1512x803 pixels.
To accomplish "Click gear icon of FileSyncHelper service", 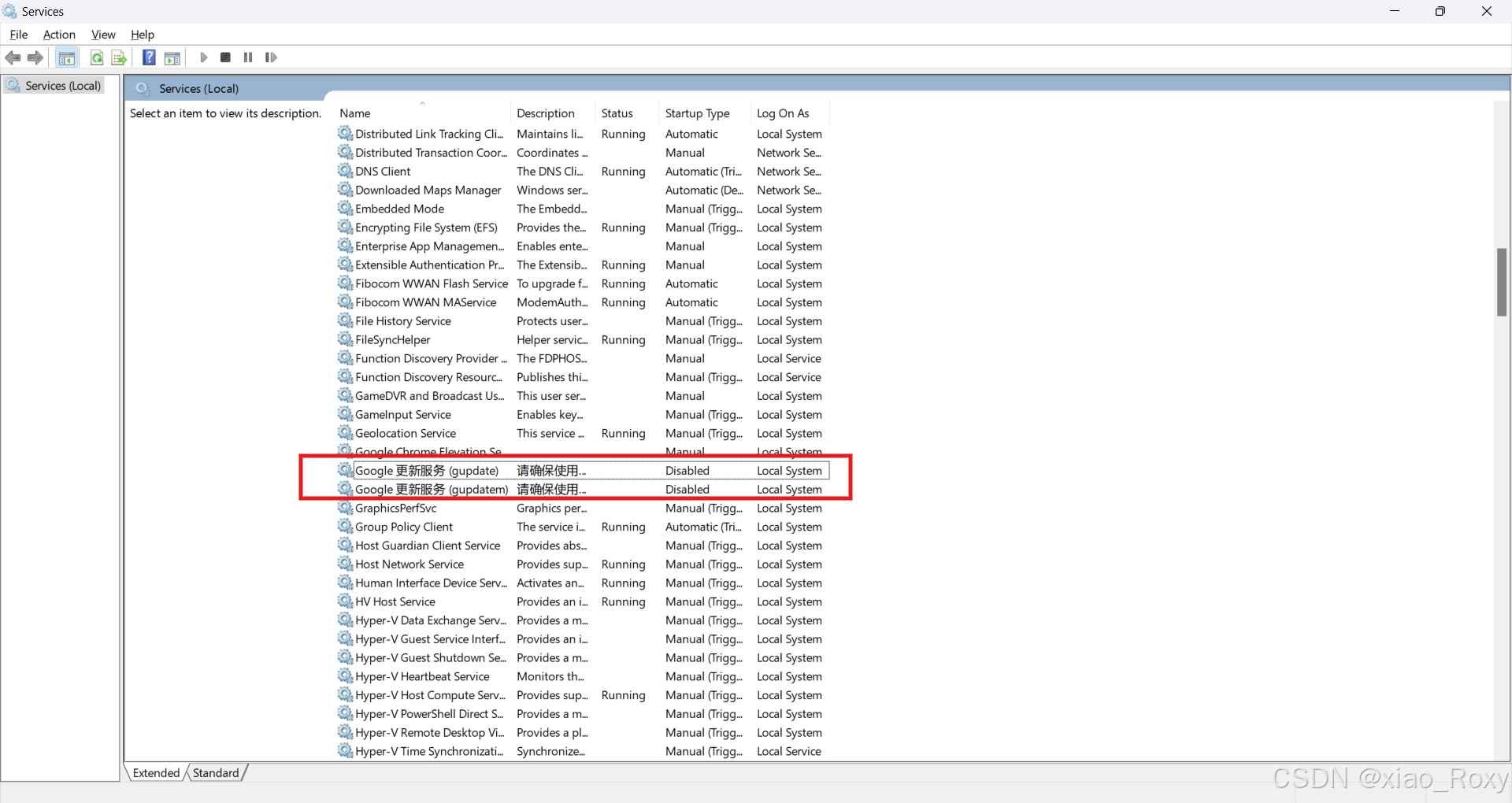I will coord(345,339).
